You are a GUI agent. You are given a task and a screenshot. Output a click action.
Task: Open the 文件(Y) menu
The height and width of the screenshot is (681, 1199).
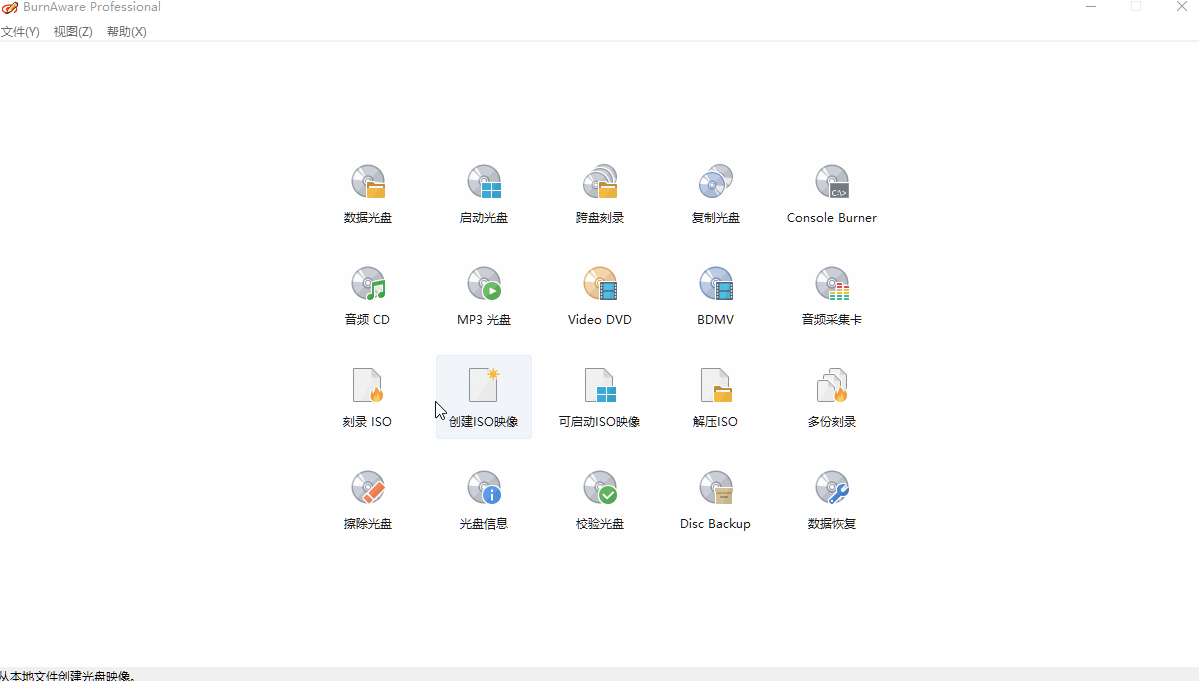click(x=20, y=31)
